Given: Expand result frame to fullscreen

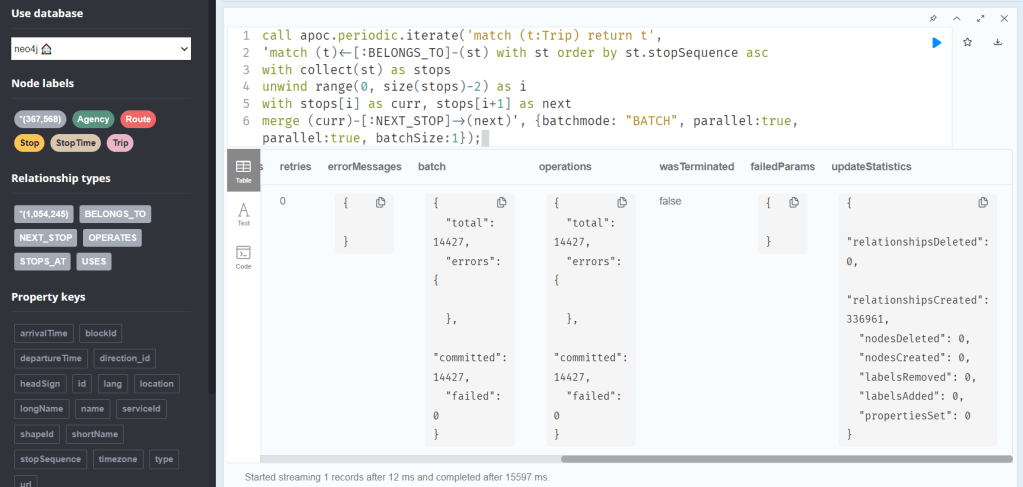Looking at the screenshot, I should click(980, 18).
